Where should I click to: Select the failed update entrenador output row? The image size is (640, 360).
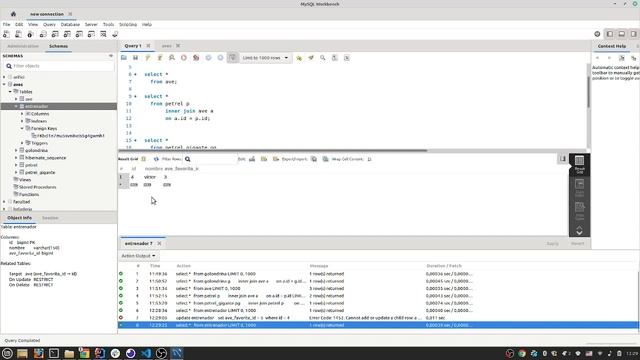(x=378, y=318)
